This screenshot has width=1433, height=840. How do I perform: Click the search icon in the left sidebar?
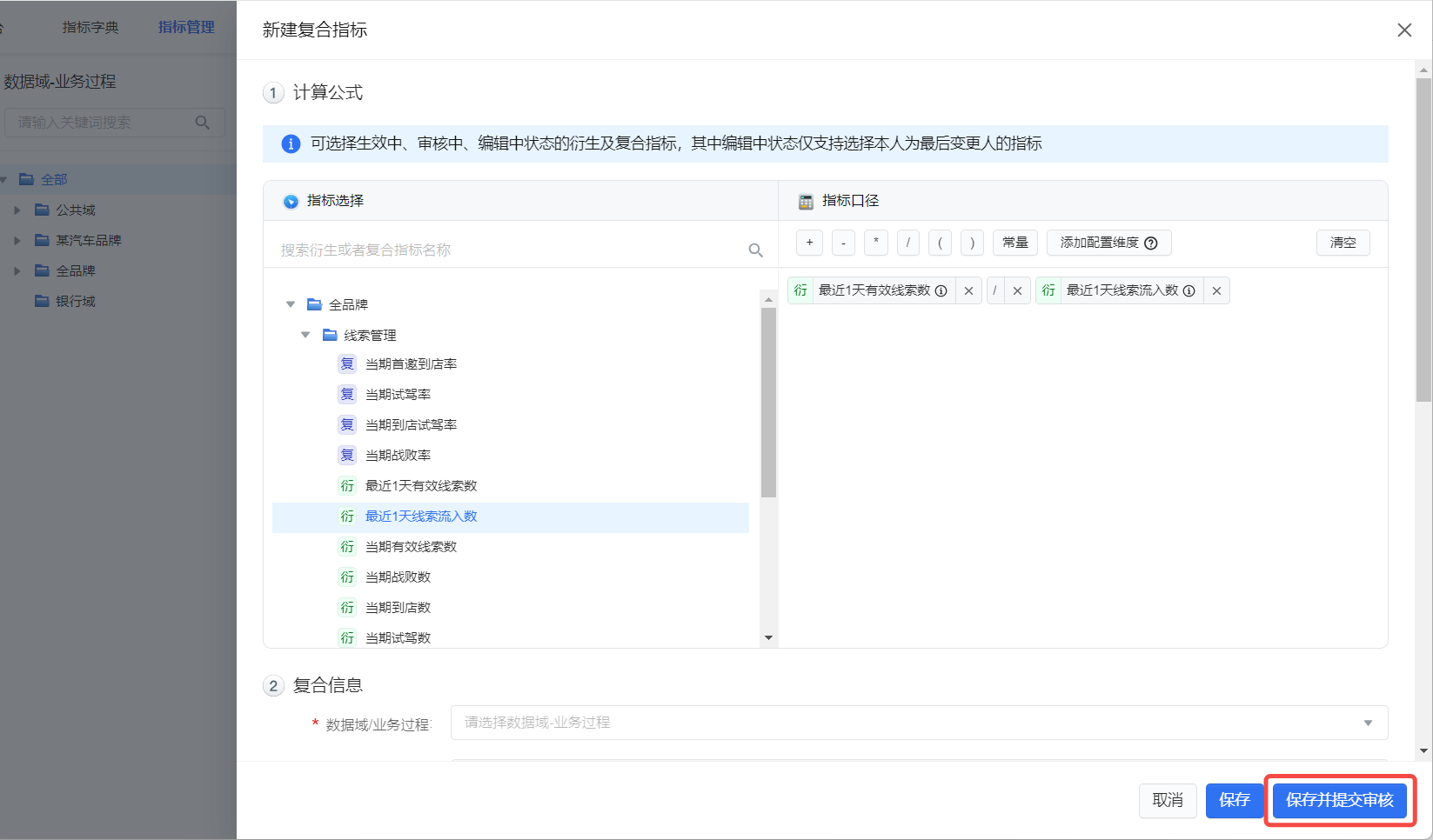[202, 123]
